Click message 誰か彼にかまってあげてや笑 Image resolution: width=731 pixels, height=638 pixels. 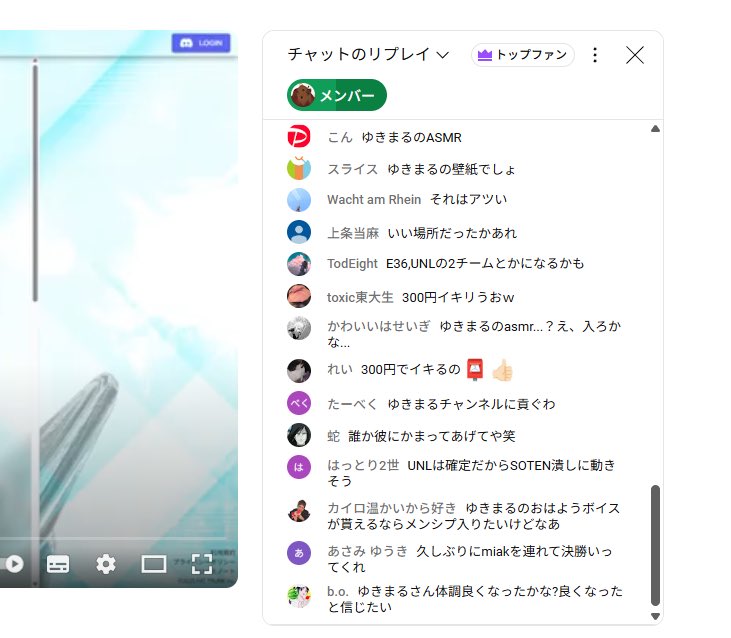[x=432, y=436]
